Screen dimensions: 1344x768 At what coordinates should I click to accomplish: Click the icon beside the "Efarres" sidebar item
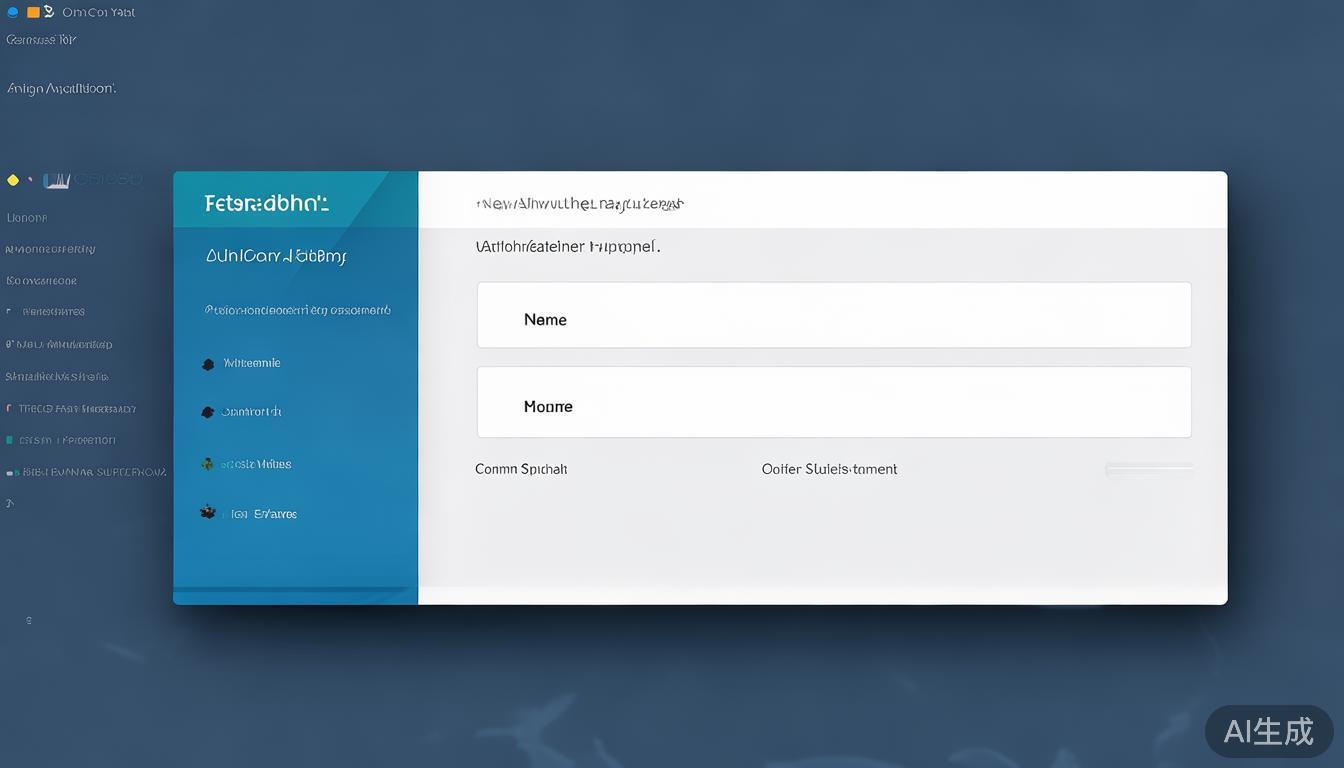tap(208, 513)
